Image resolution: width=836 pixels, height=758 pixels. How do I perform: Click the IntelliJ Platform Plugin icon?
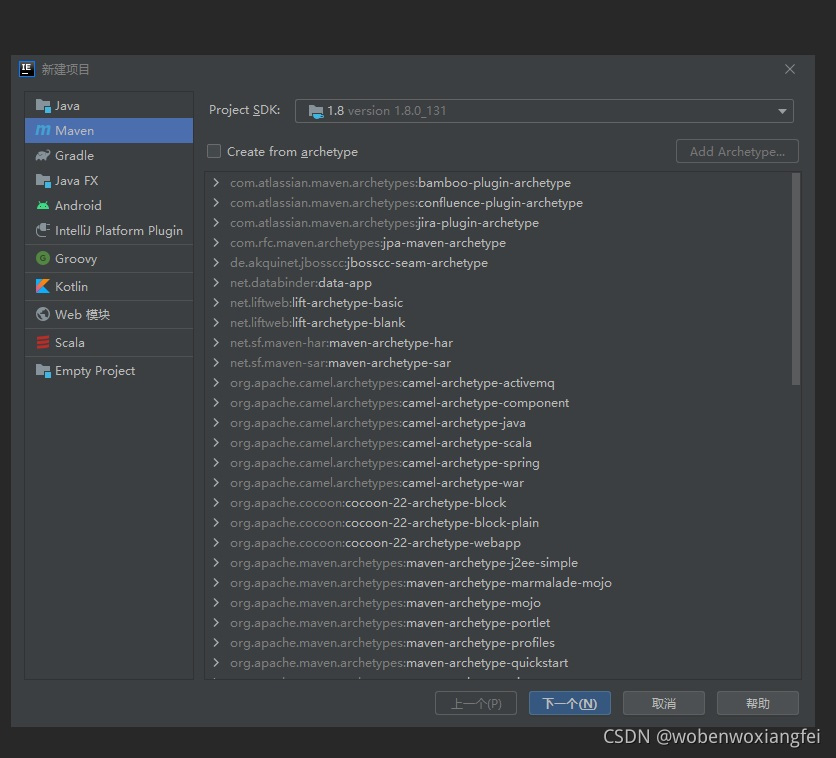point(43,230)
